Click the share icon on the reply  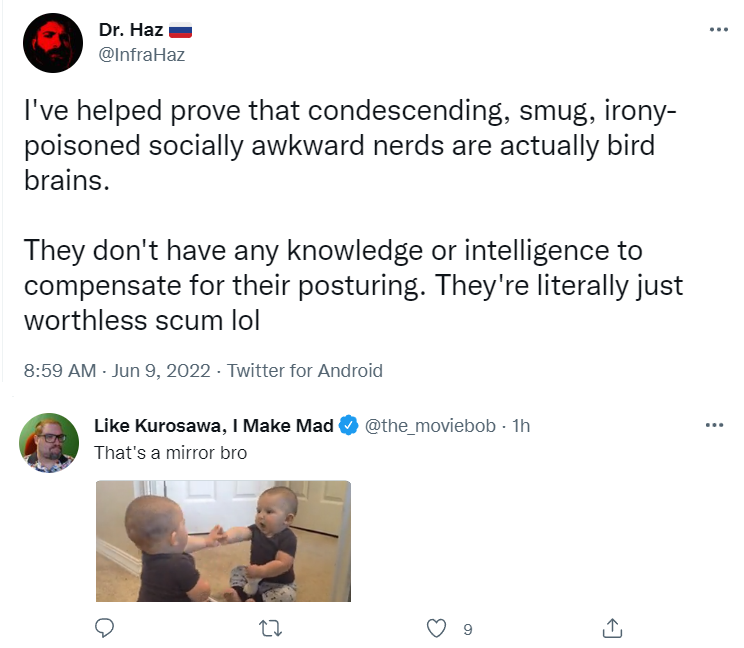point(614,628)
